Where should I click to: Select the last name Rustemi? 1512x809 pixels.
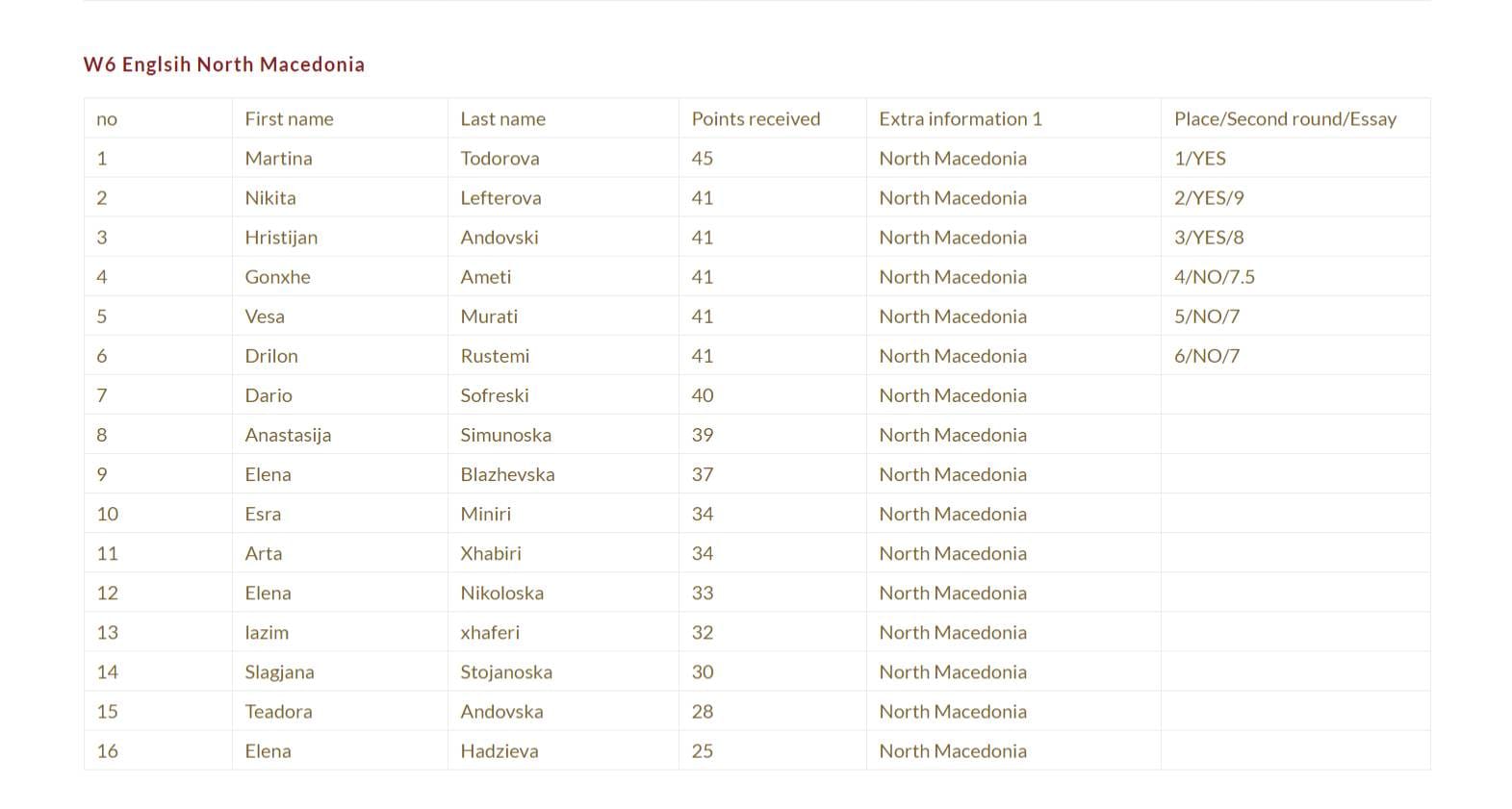(x=495, y=356)
